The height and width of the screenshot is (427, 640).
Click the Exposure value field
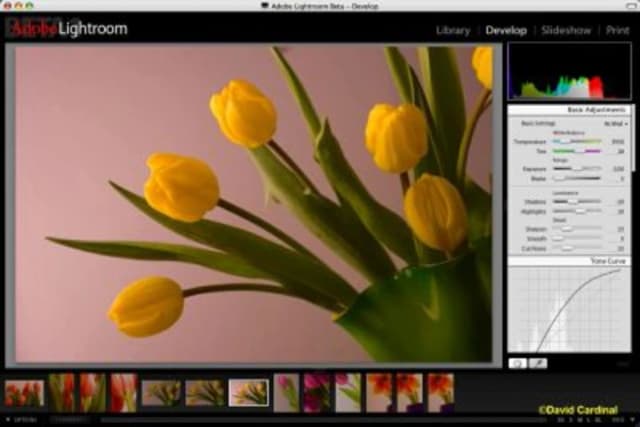click(x=618, y=169)
